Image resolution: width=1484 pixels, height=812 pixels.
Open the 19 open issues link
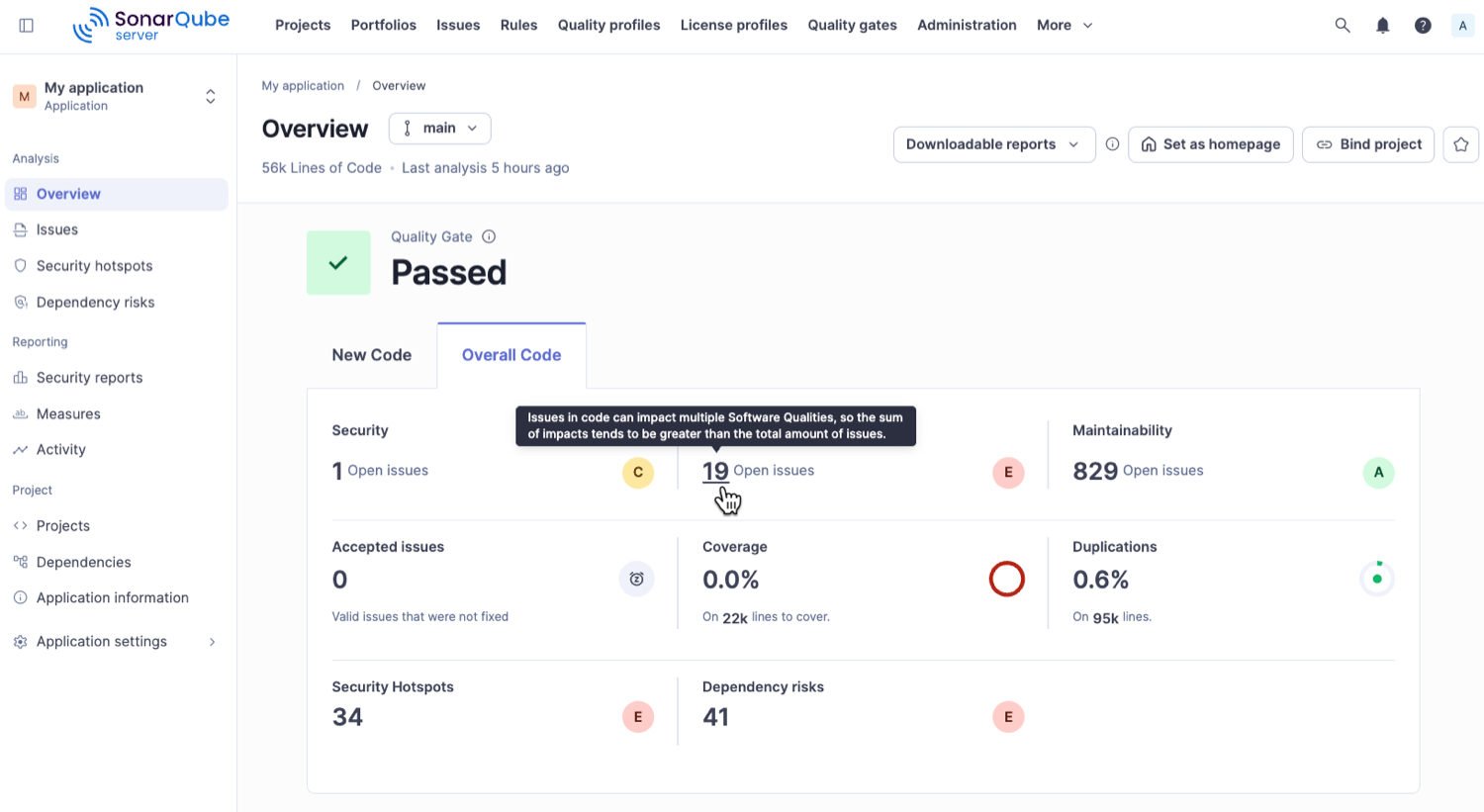coord(715,472)
